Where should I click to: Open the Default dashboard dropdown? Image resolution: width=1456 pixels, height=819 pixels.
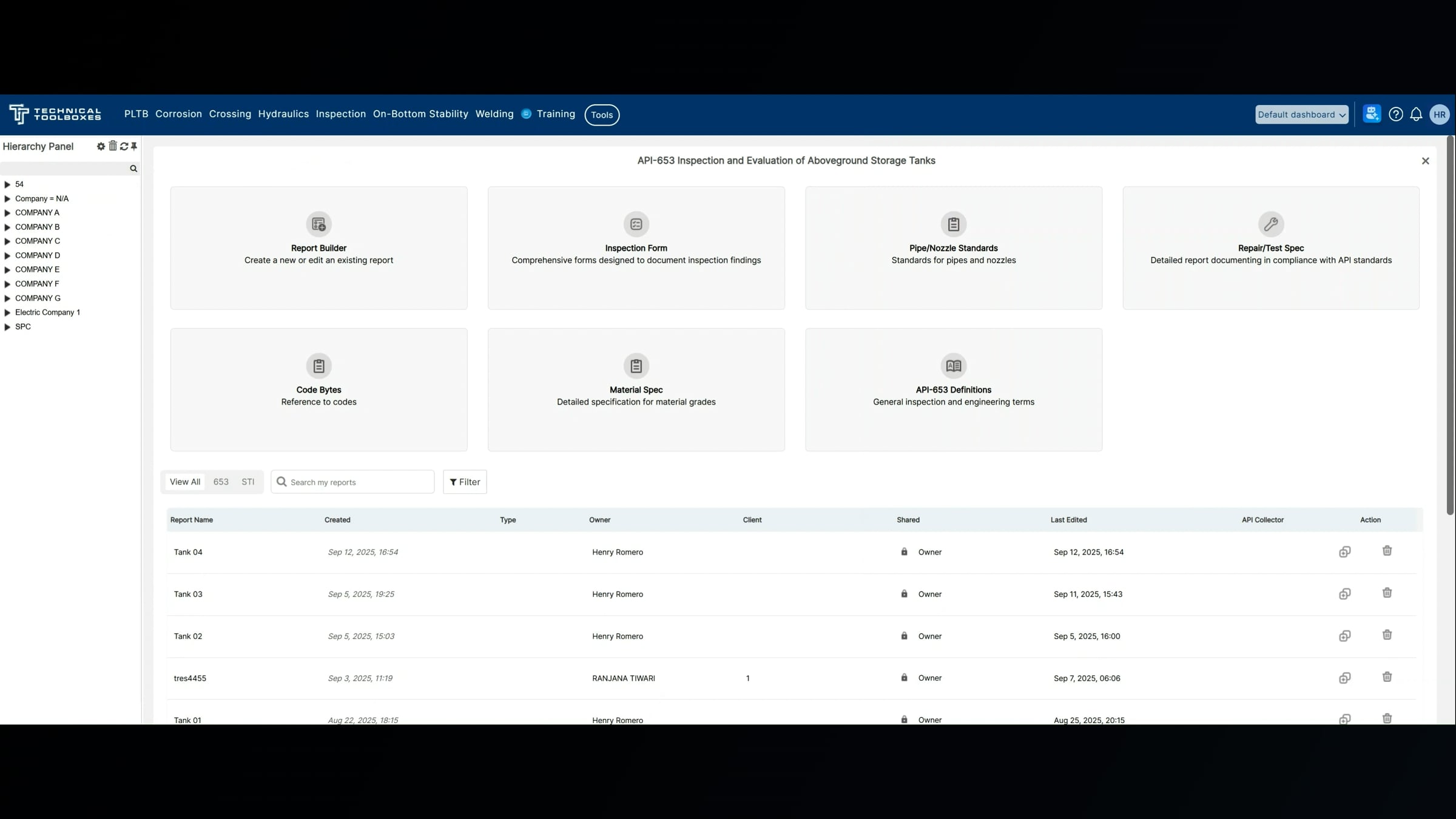click(1301, 115)
